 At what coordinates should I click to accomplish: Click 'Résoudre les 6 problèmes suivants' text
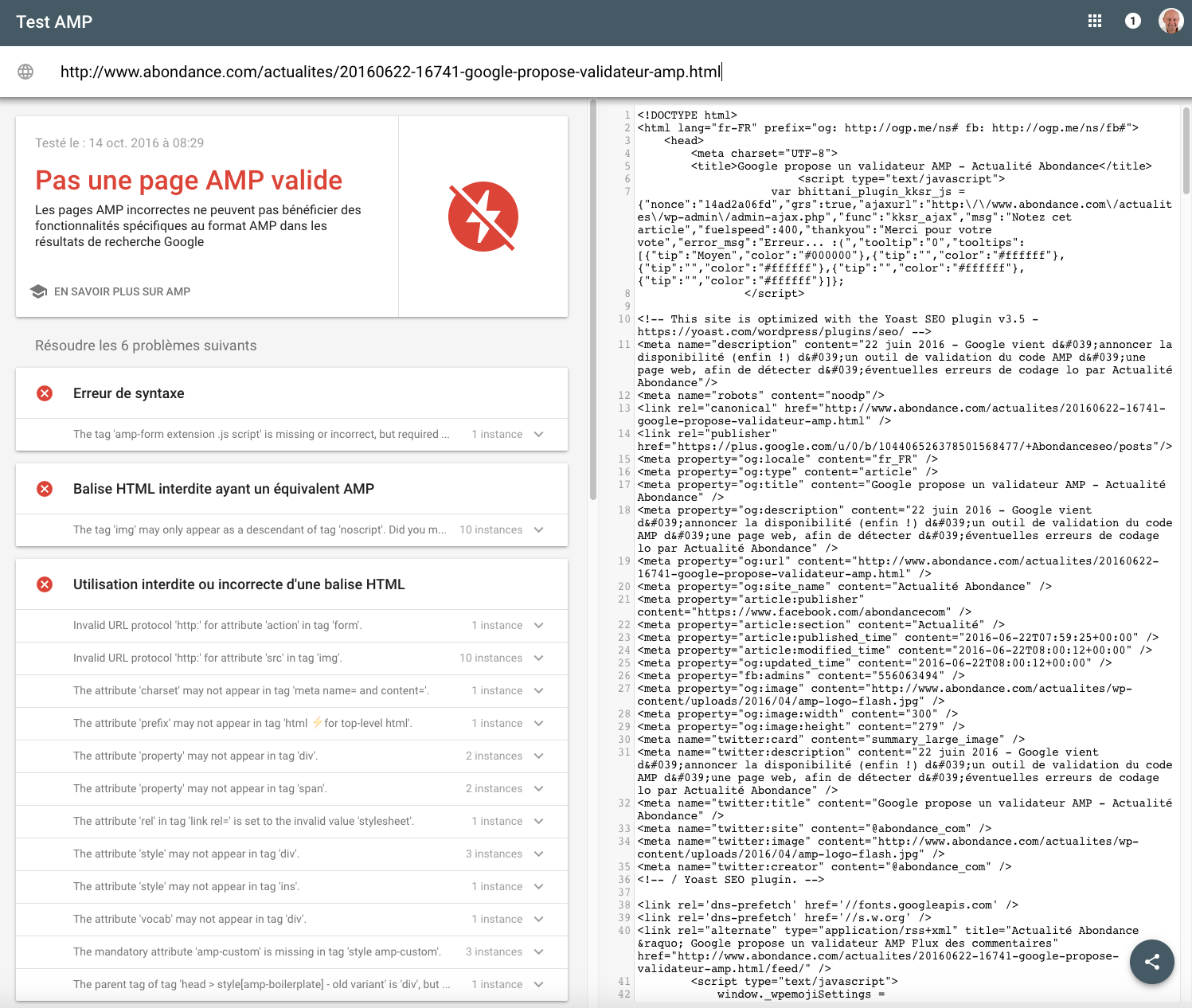pos(146,346)
